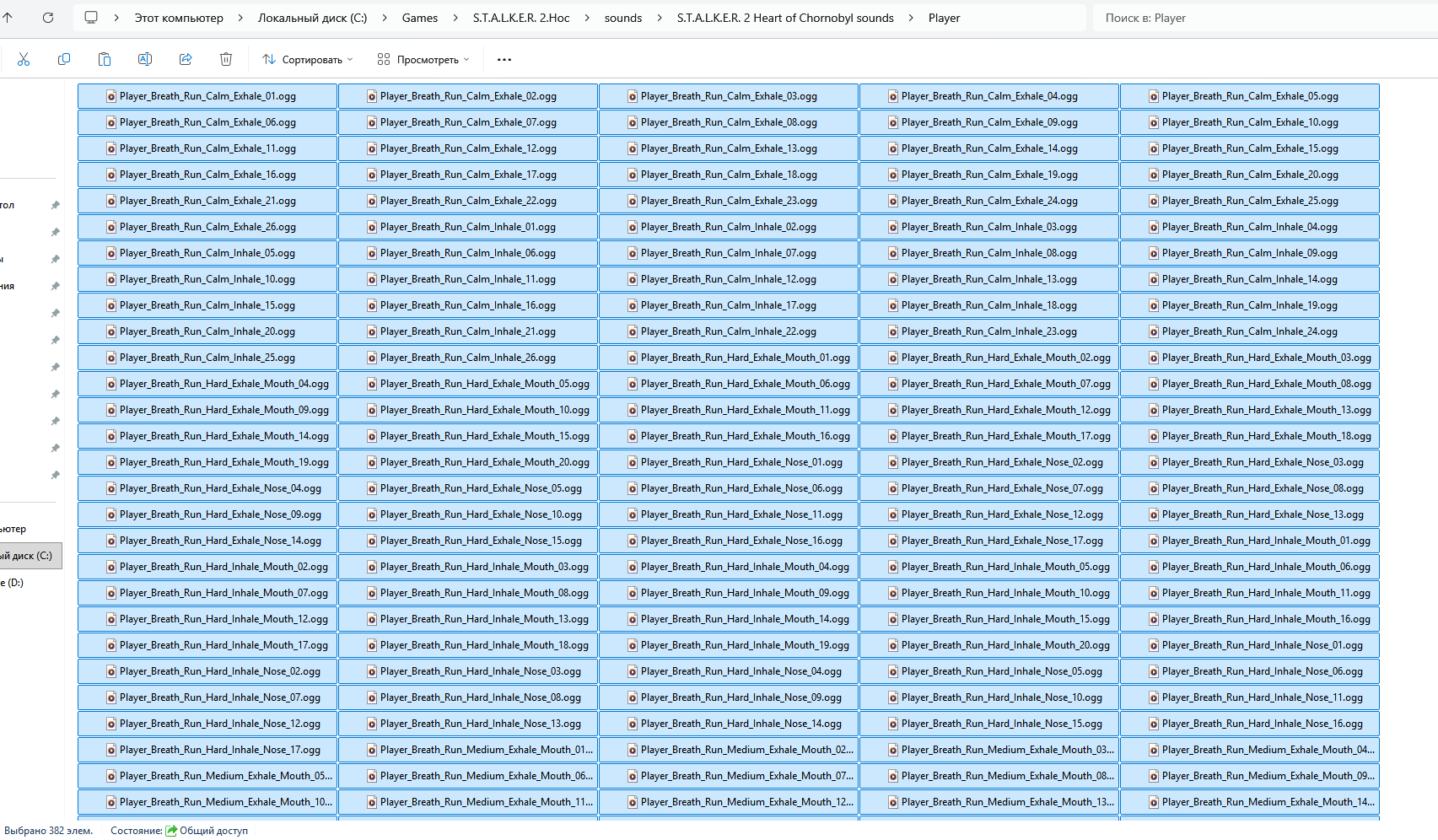Image resolution: width=1438 pixels, height=840 pixels.
Task: Focus the Поиск в: Player search field
Action: 1265,18
